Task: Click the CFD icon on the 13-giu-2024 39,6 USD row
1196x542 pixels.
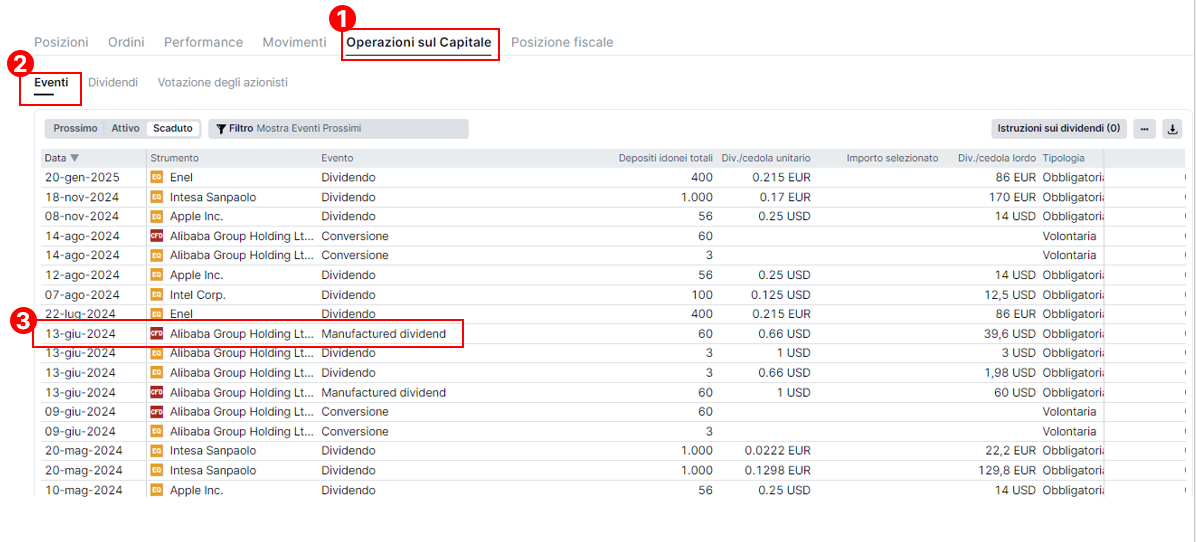Action: 156,334
